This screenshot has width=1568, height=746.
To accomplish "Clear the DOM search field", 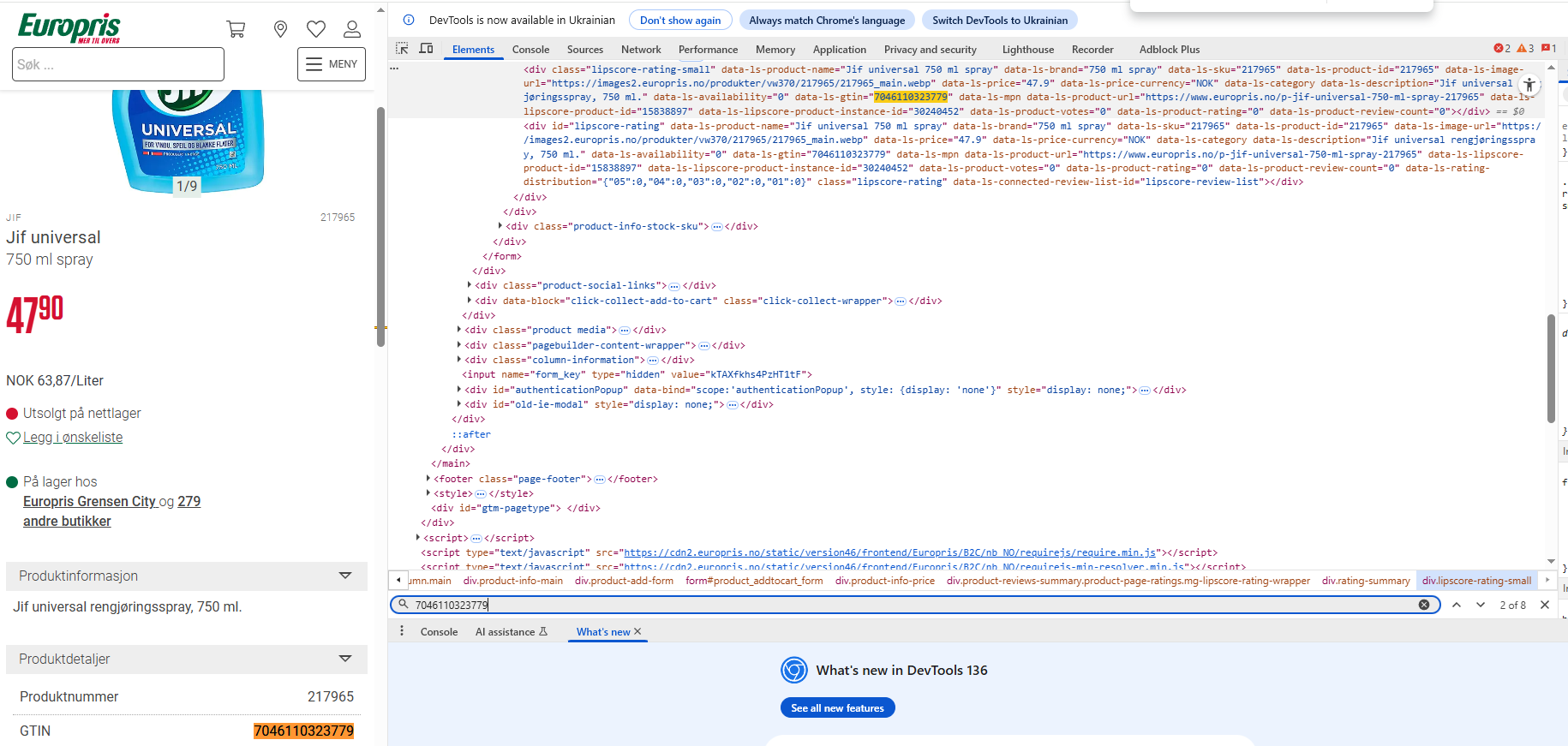I will click(1424, 605).
